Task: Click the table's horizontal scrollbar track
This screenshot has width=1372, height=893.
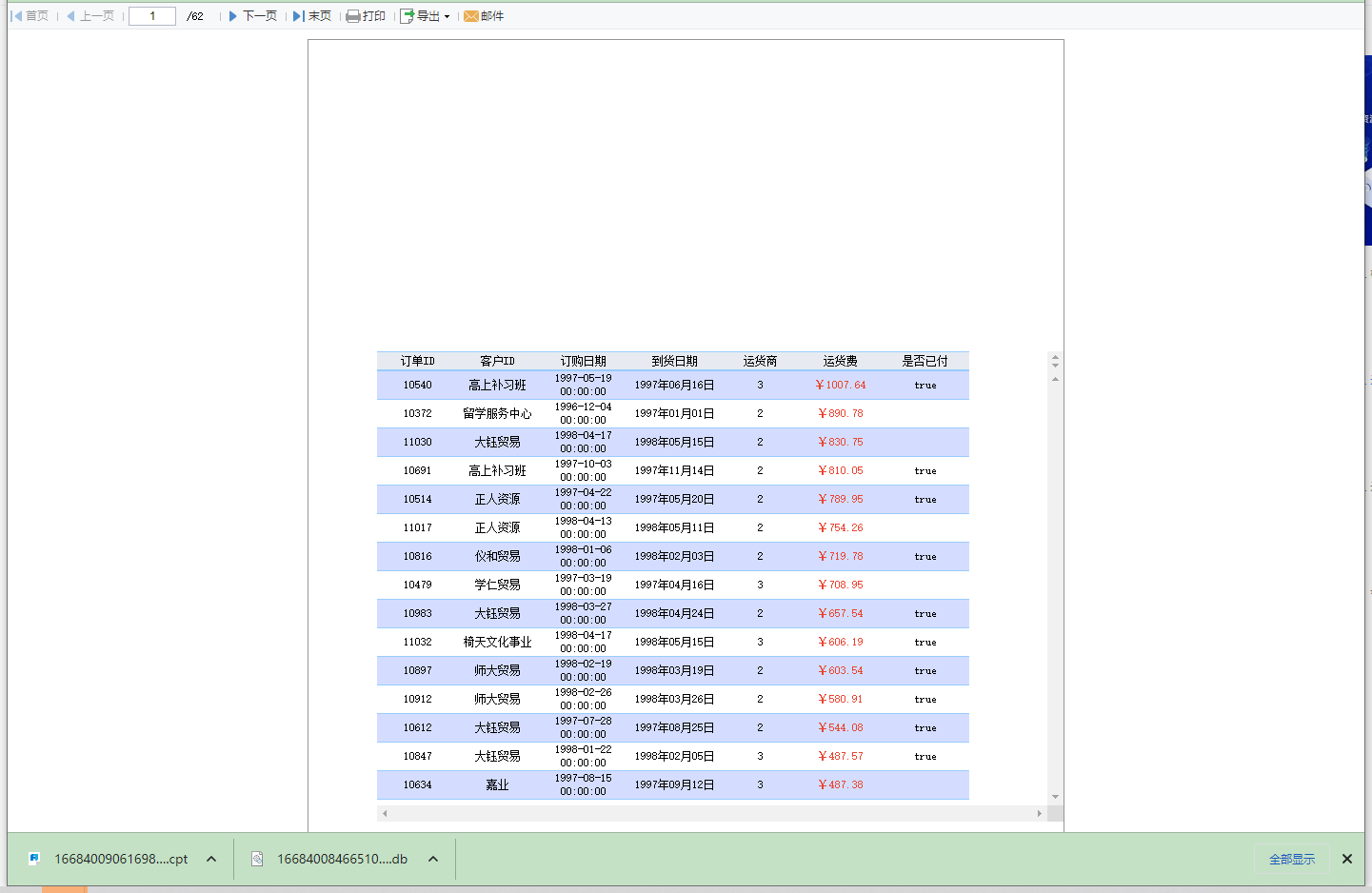Action: pos(710,813)
